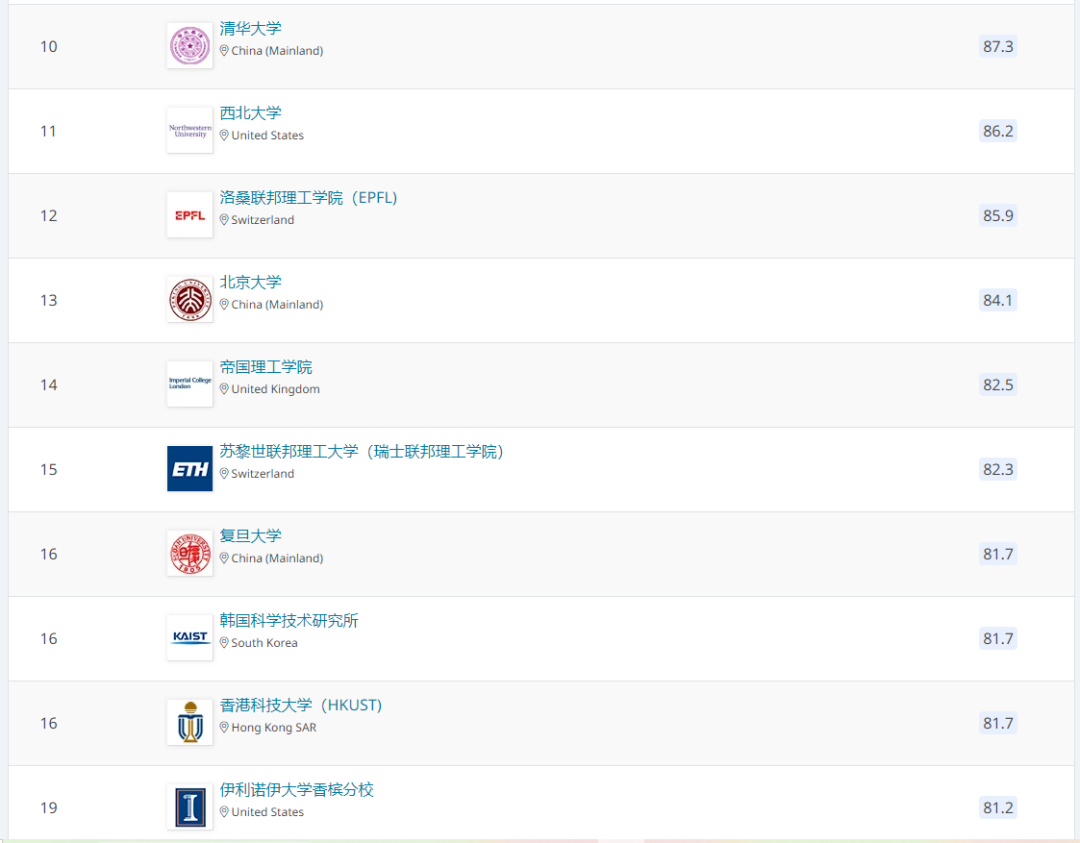Viewport: 1080px width, 843px height.
Task: Go to the 北京大学 page
Action: pos(250,282)
